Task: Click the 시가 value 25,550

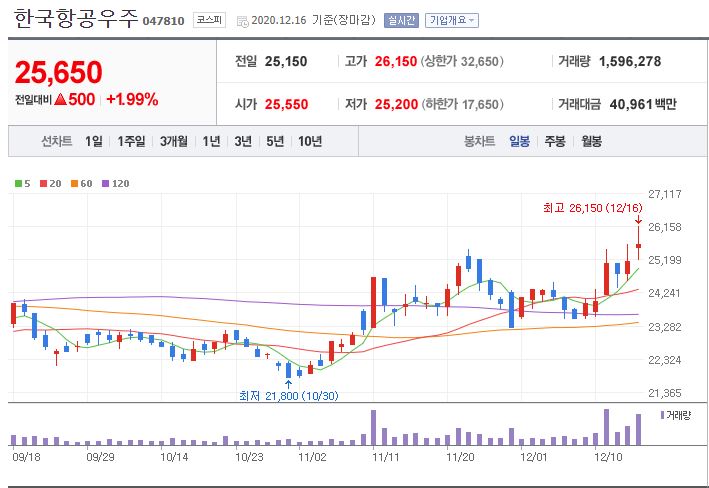Action: click(x=286, y=104)
